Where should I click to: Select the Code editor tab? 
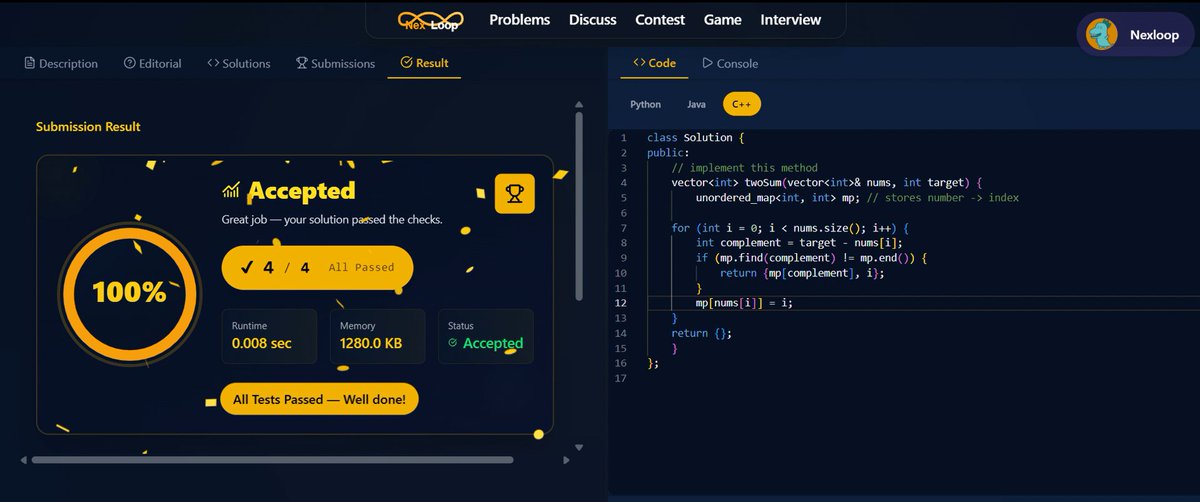(655, 63)
